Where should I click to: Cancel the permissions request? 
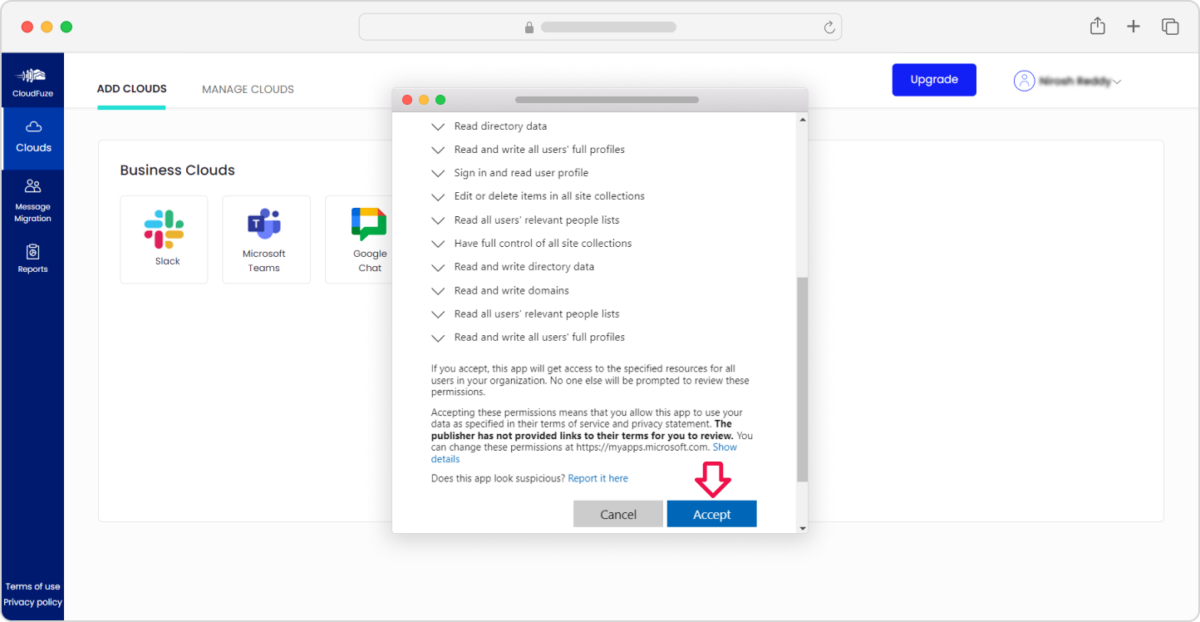(618, 513)
